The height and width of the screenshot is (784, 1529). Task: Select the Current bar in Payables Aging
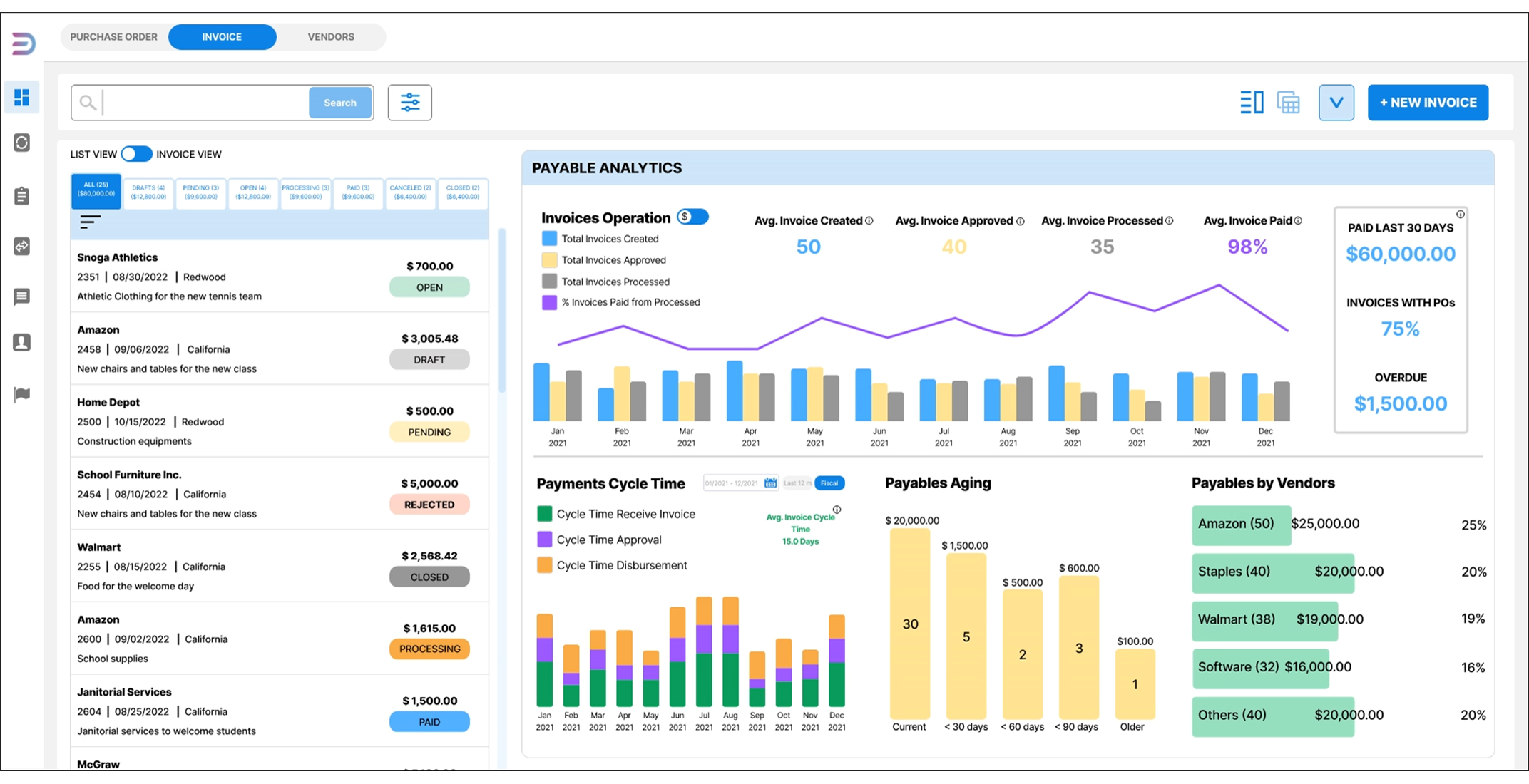pyautogui.click(x=910, y=623)
